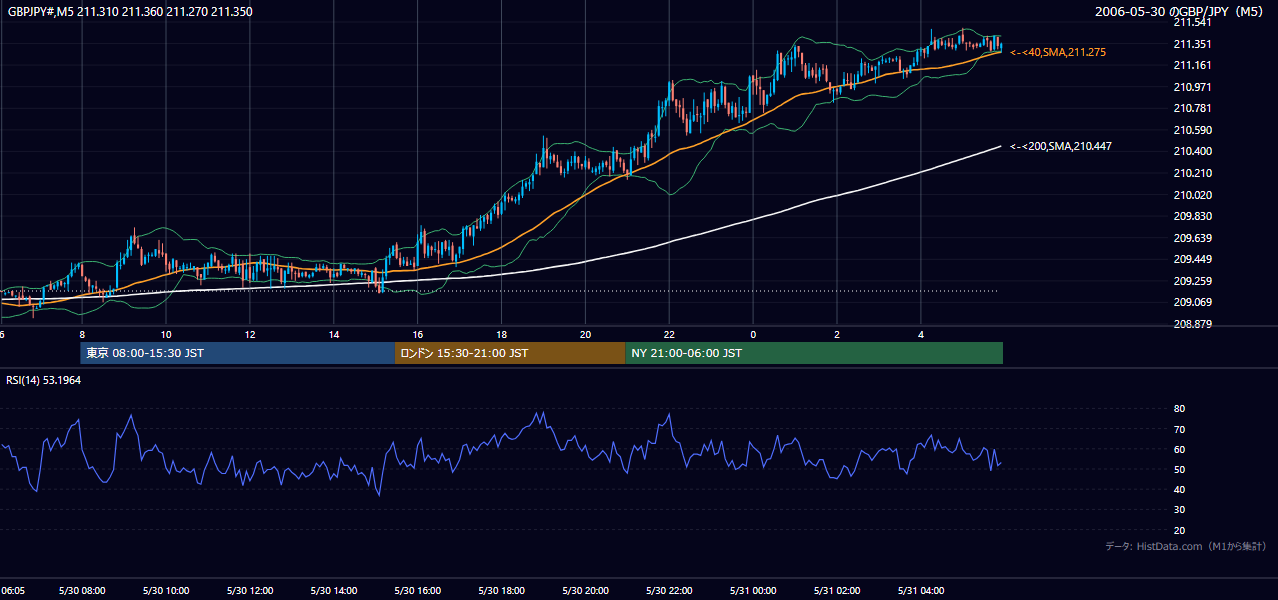Click RSI scale level 80
This screenshot has height=600, width=1278.
click(x=1179, y=409)
